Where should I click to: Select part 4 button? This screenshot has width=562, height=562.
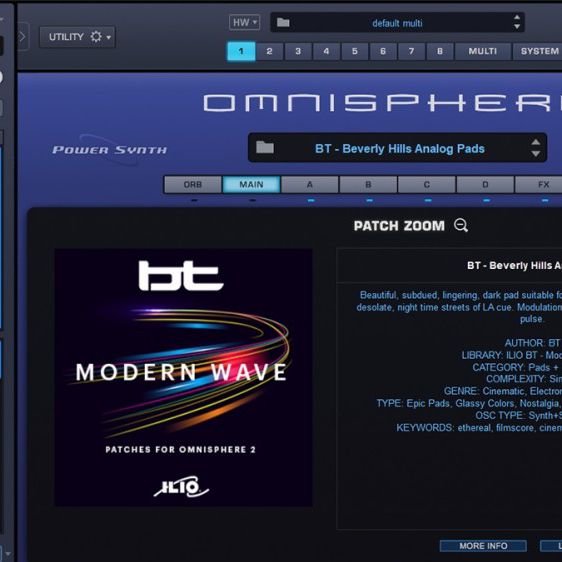coord(326,51)
